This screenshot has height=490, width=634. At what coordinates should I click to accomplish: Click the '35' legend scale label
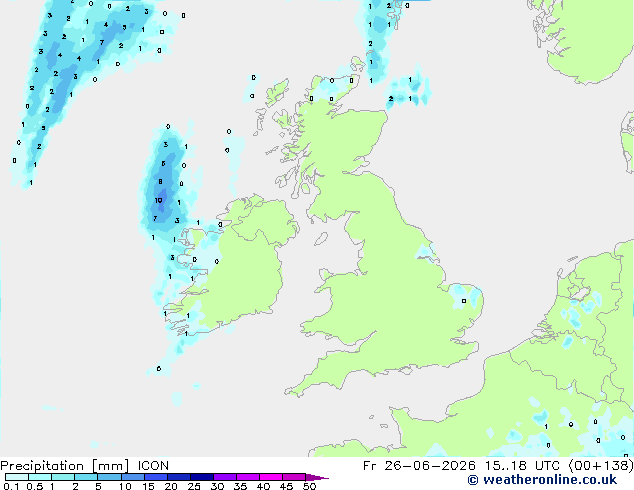tap(240, 486)
